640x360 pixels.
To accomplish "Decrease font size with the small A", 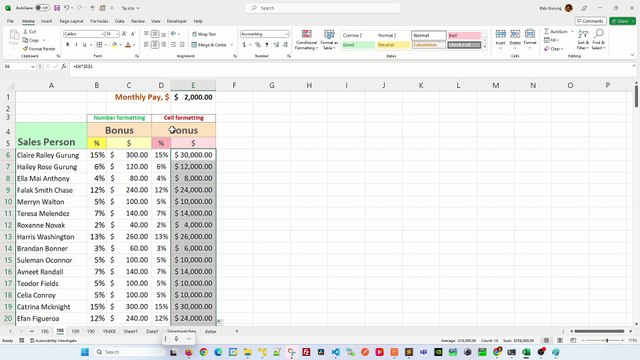I will [x=133, y=34].
